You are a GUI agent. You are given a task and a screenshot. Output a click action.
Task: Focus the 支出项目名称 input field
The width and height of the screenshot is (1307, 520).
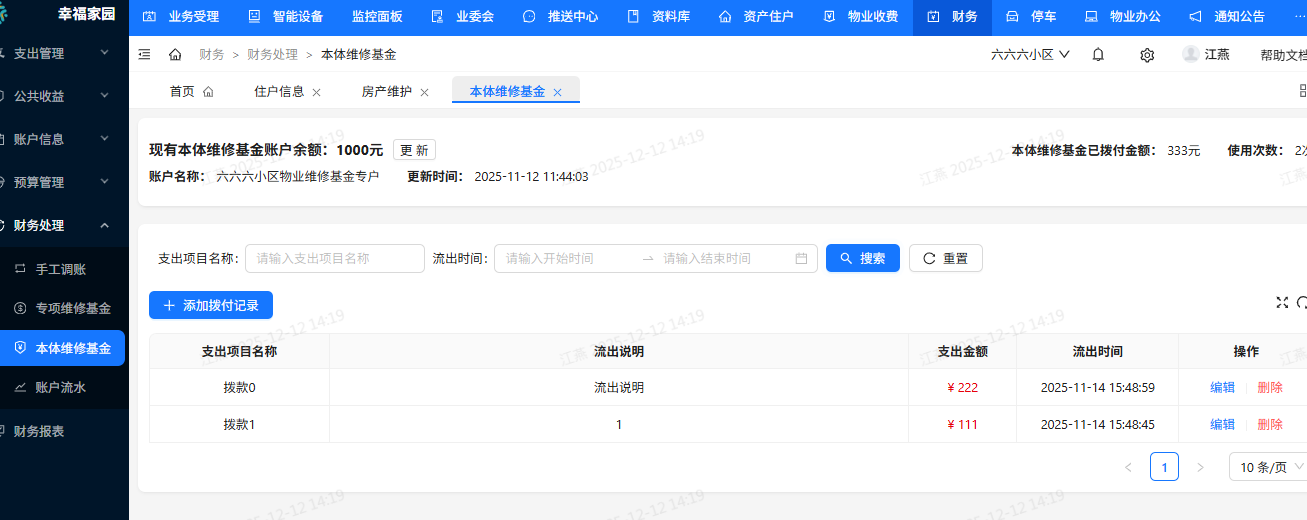point(335,258)
